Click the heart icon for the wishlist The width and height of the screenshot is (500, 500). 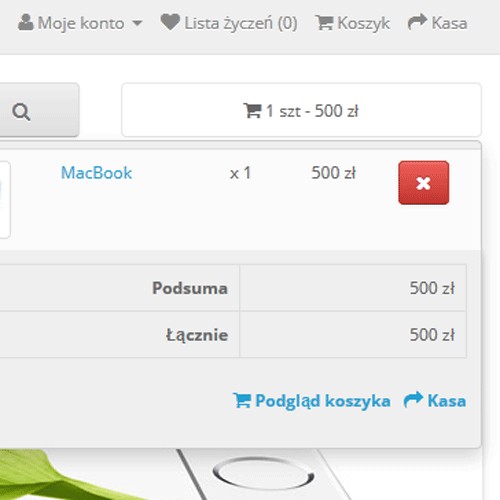170,22
